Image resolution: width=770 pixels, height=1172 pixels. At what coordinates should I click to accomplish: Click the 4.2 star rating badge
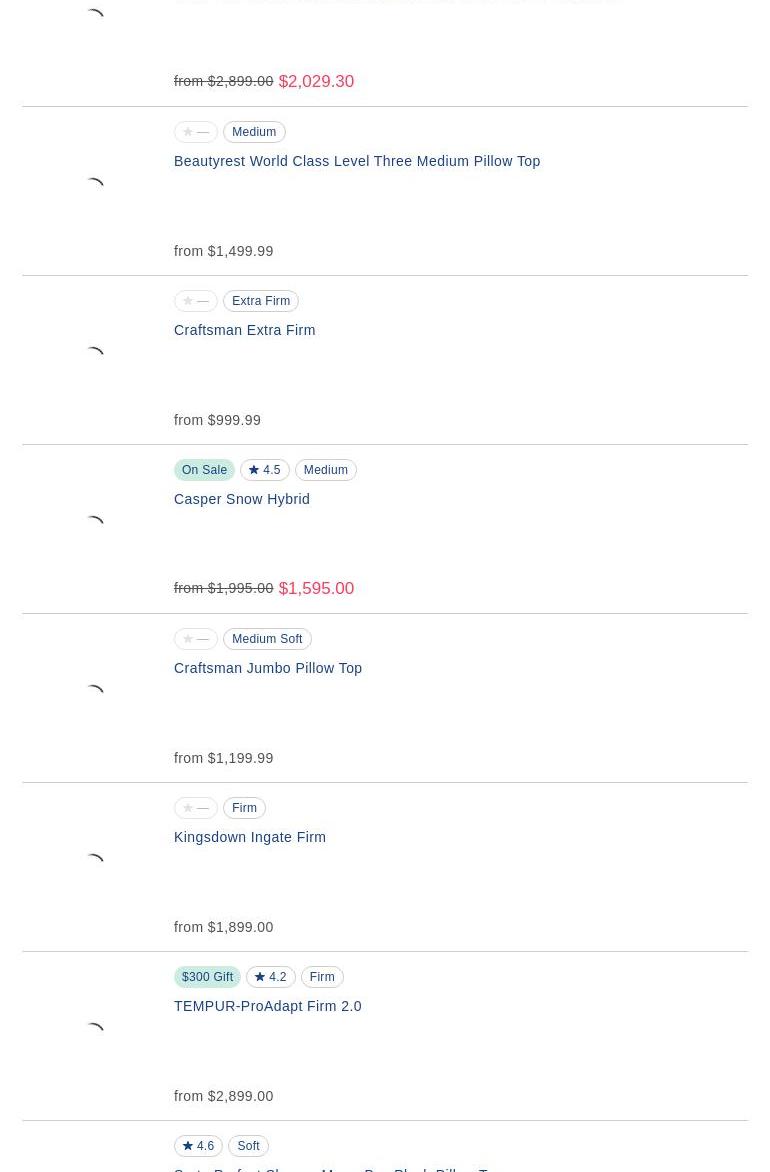(x=271, y=977)
